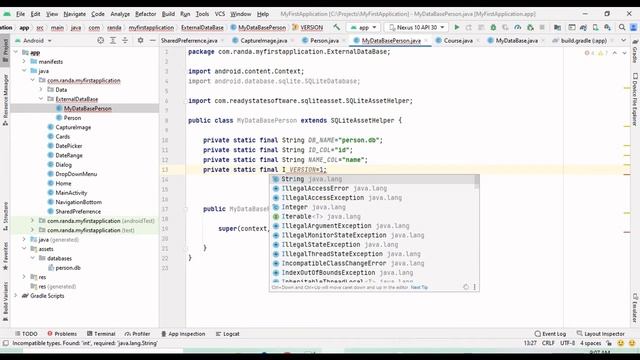Open the Terminal tool window
This screenshot has height=360, width=640.
coord(101,333)
